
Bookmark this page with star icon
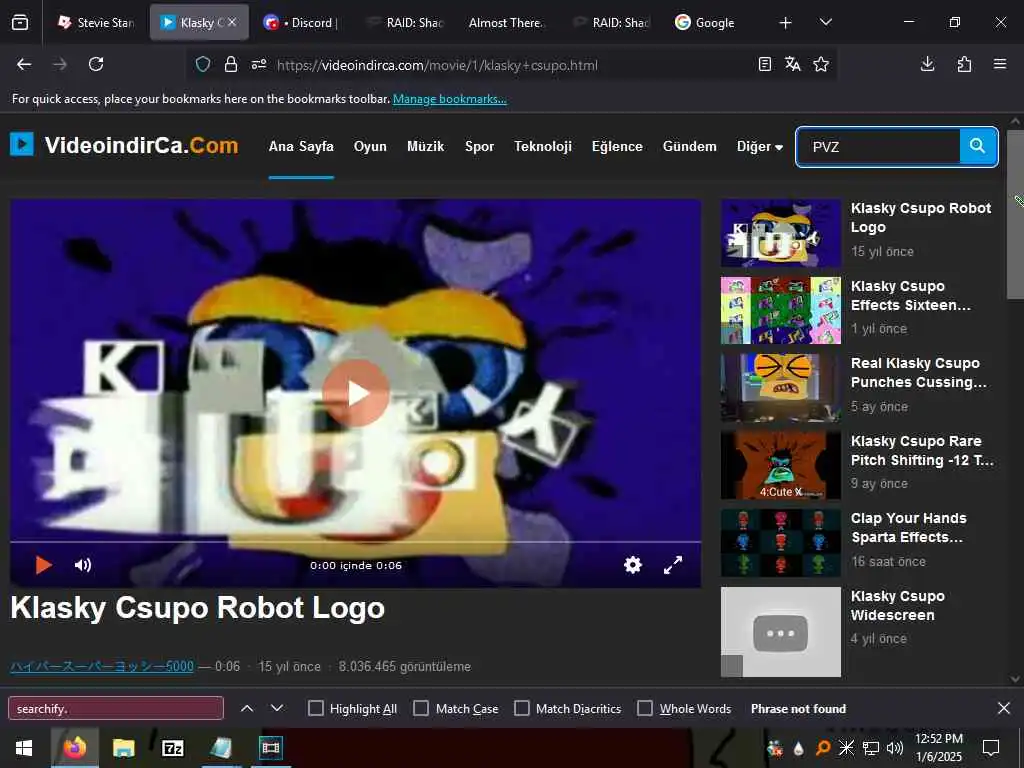(x=821, y=64)
